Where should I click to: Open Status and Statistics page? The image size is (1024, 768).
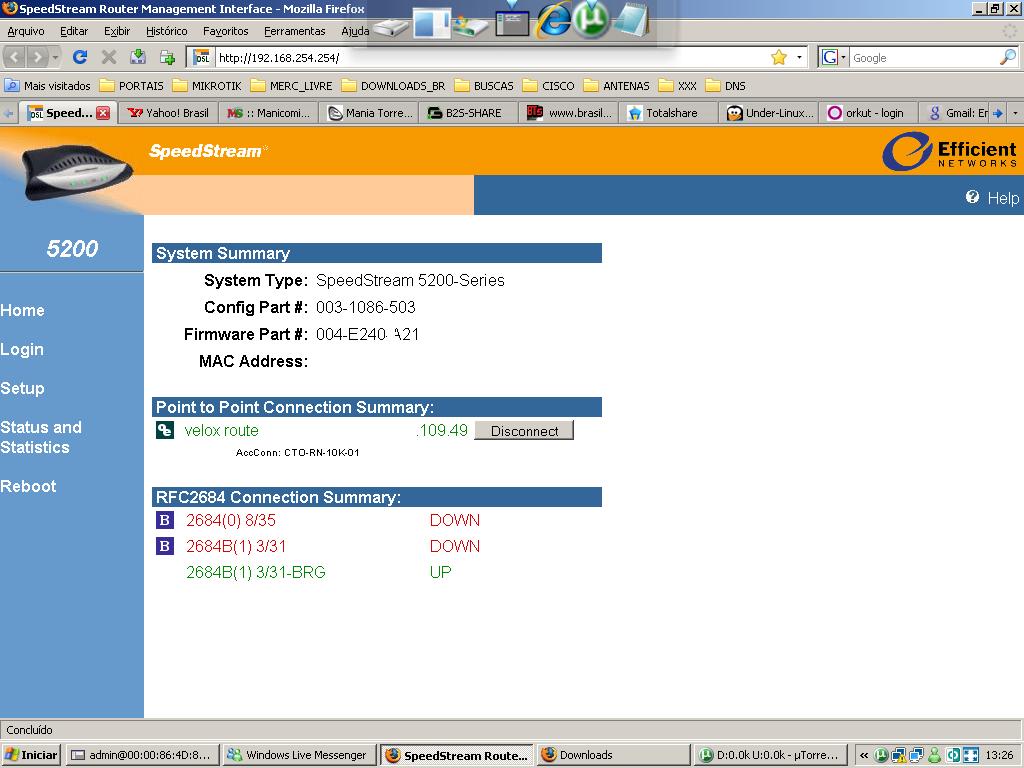click(x=41, y=437)
